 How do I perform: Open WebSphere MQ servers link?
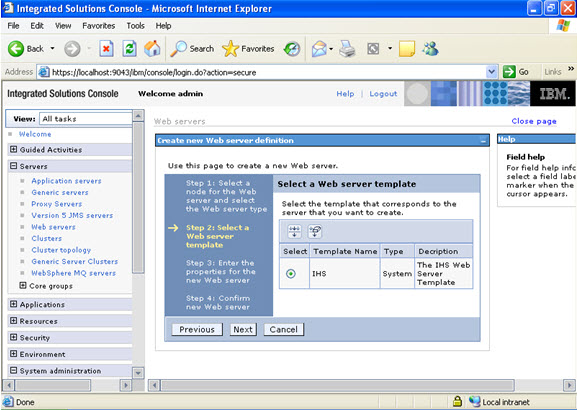tap(74, 273)
